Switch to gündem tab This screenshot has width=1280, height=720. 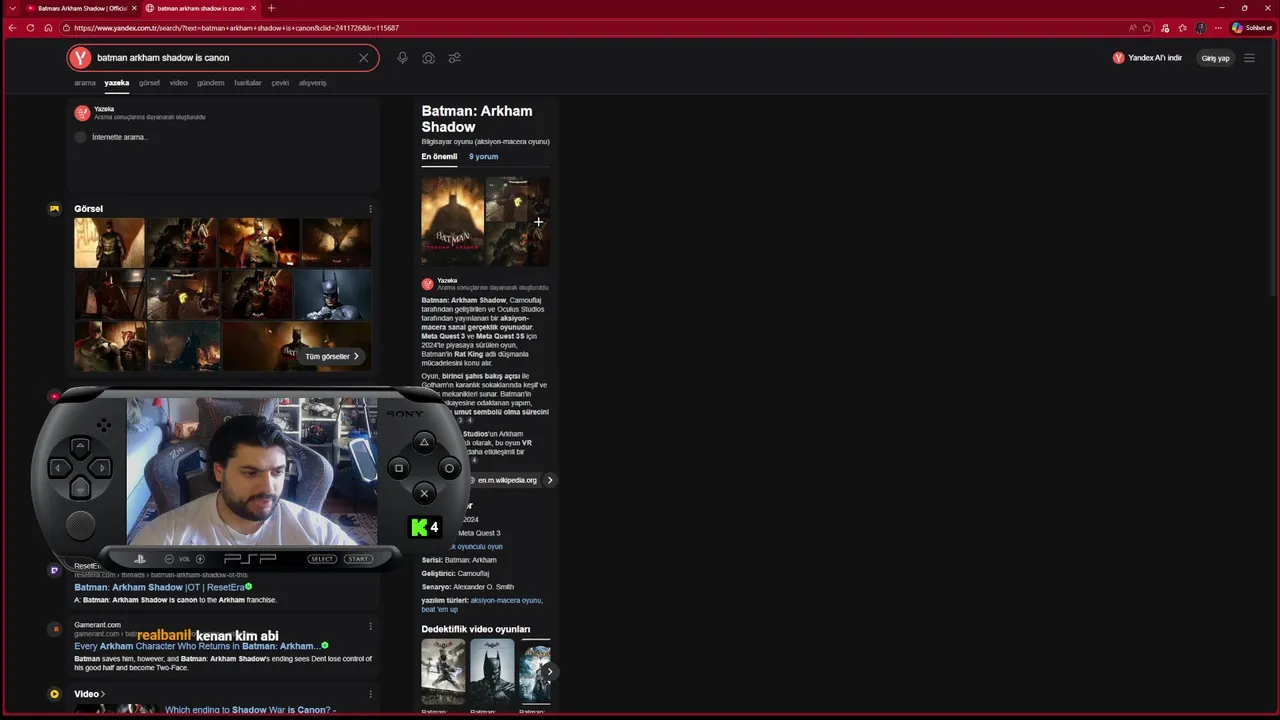pyautogui.click(x=211, y=83)
